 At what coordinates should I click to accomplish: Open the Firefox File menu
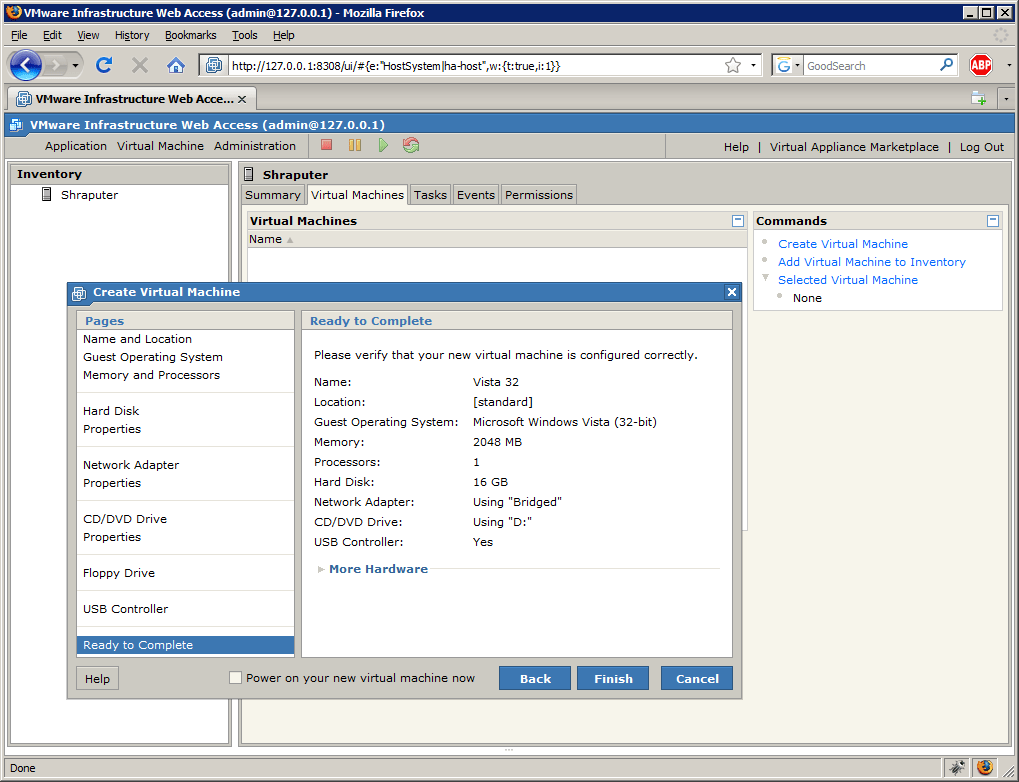coord(19,35)
